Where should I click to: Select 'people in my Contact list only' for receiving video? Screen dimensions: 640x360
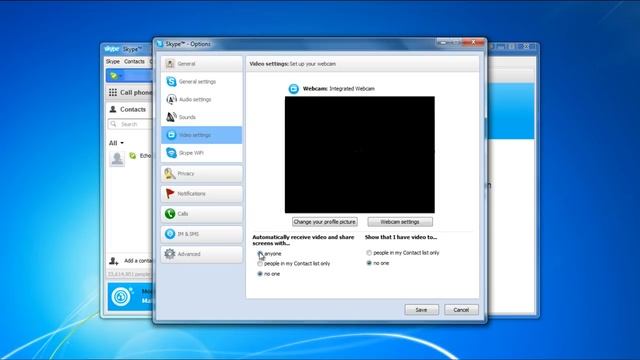pos(260,264)
